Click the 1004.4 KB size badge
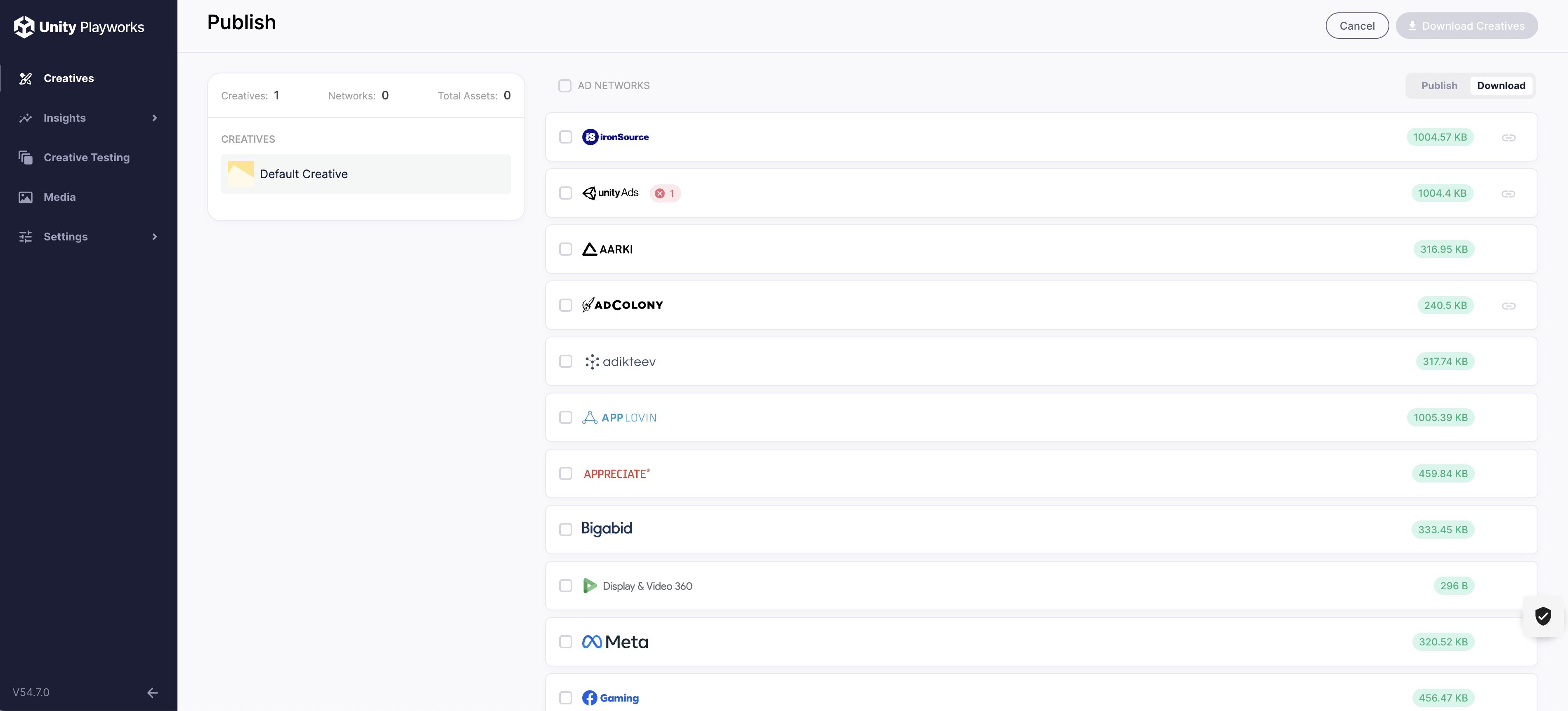 pos(1442,193)
